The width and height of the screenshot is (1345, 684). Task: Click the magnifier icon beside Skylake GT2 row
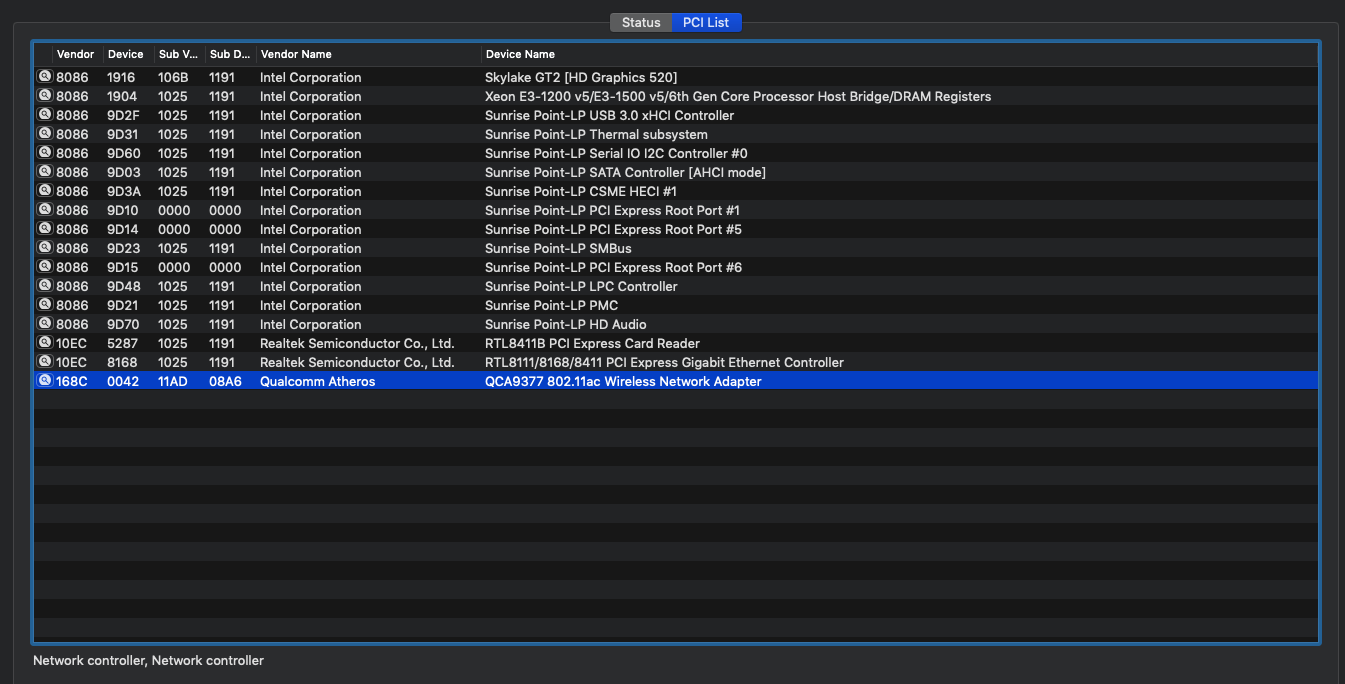click(x=44, y=77)
